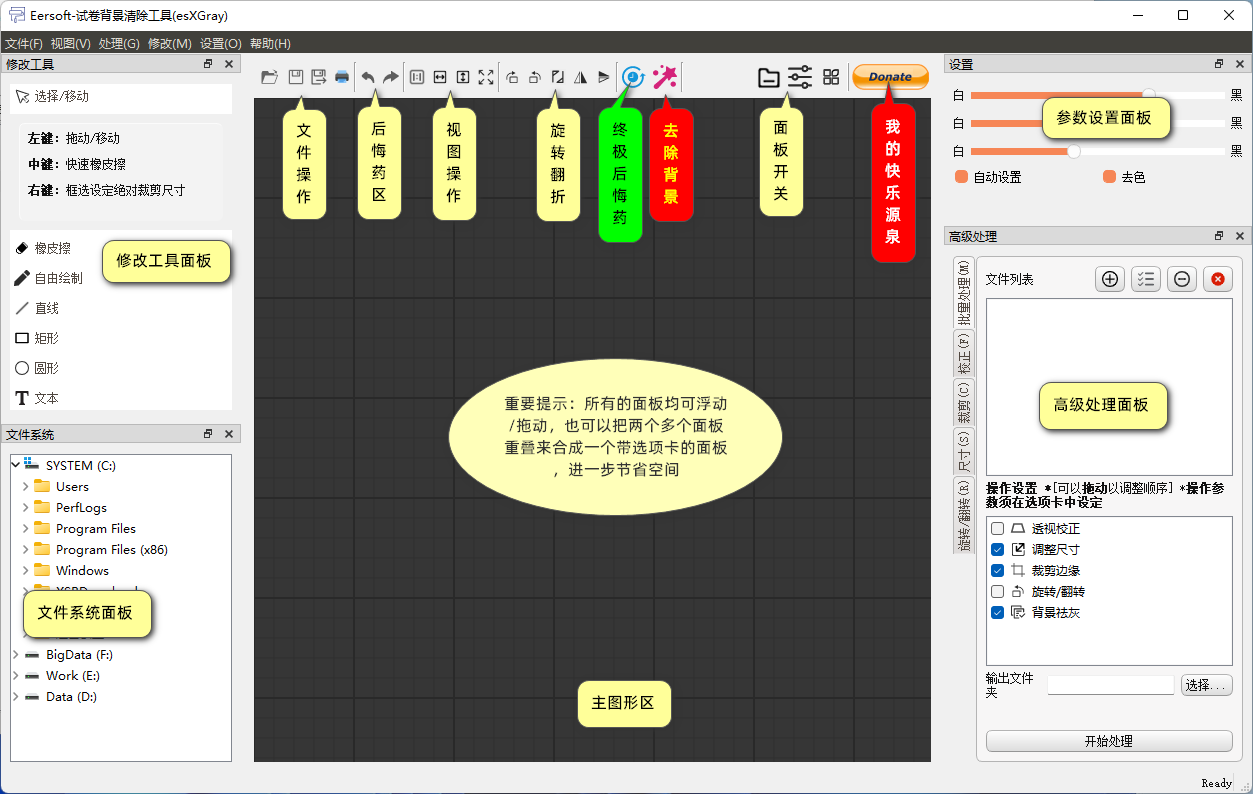The width and height of the screenshot is (1253, 794).
Task: Uncheck the 调整尺寸 checkbox
Action: pos(997,550)
